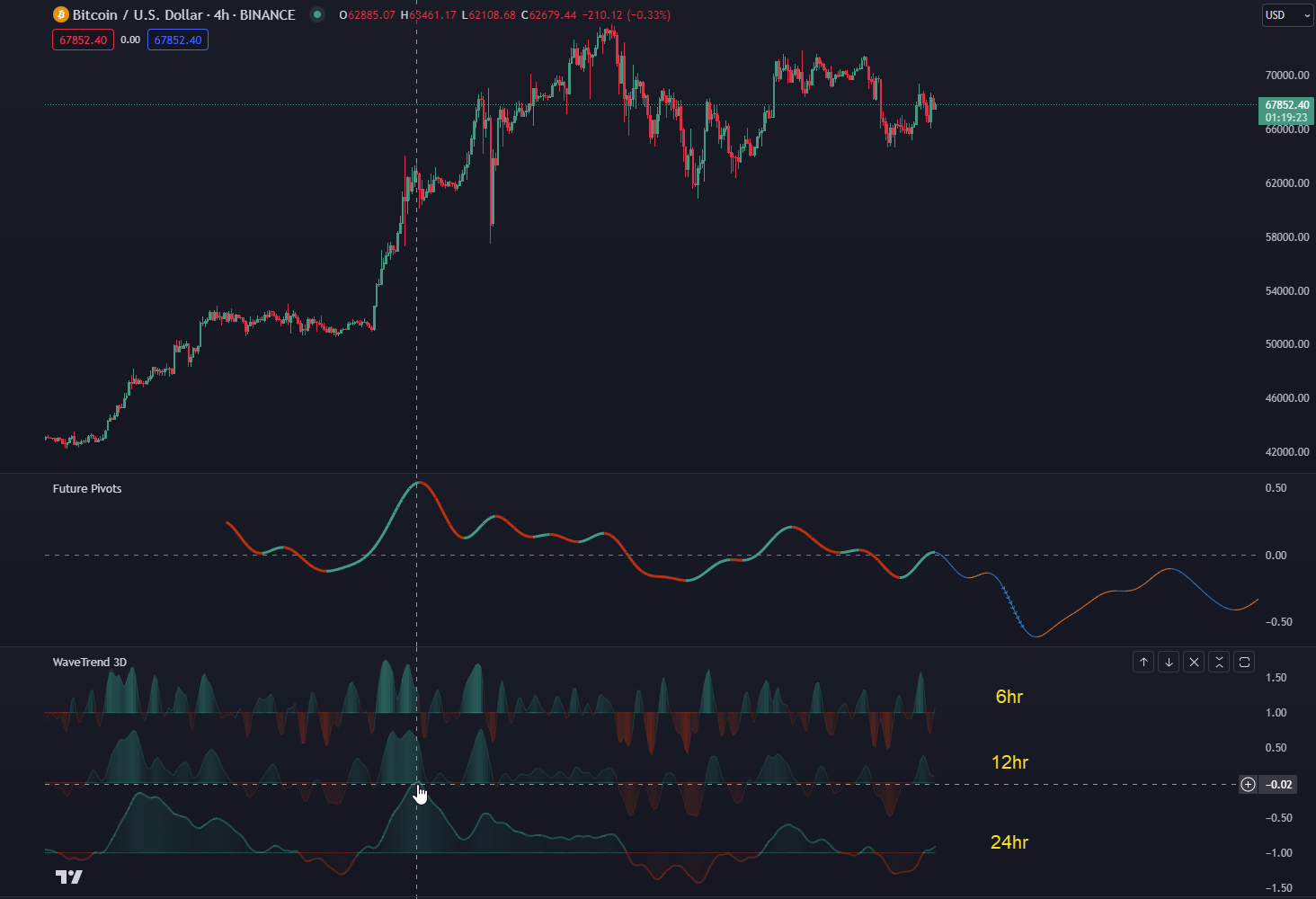Delete the WaveTrend 3D pane
Screen dimensions: 1316x899
tap(1194, 663)
